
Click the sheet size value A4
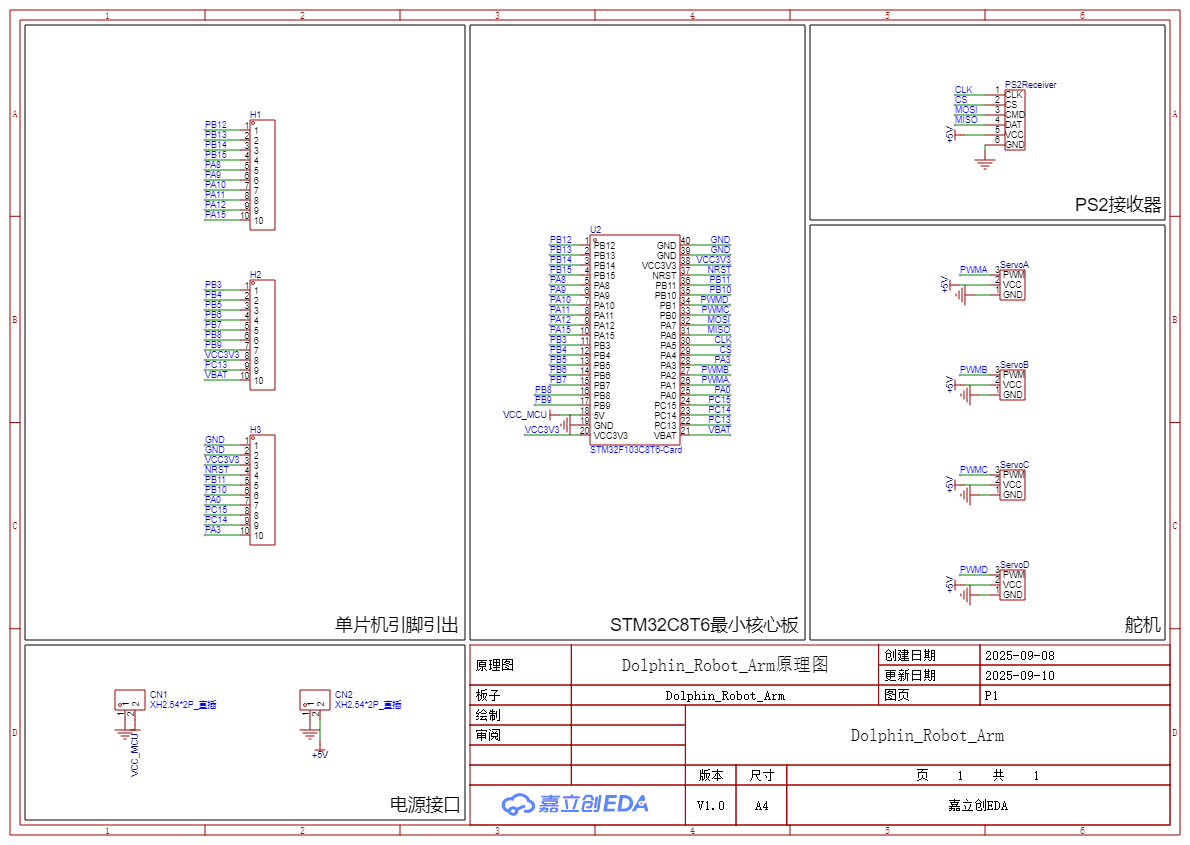click(x=761, y=806)
